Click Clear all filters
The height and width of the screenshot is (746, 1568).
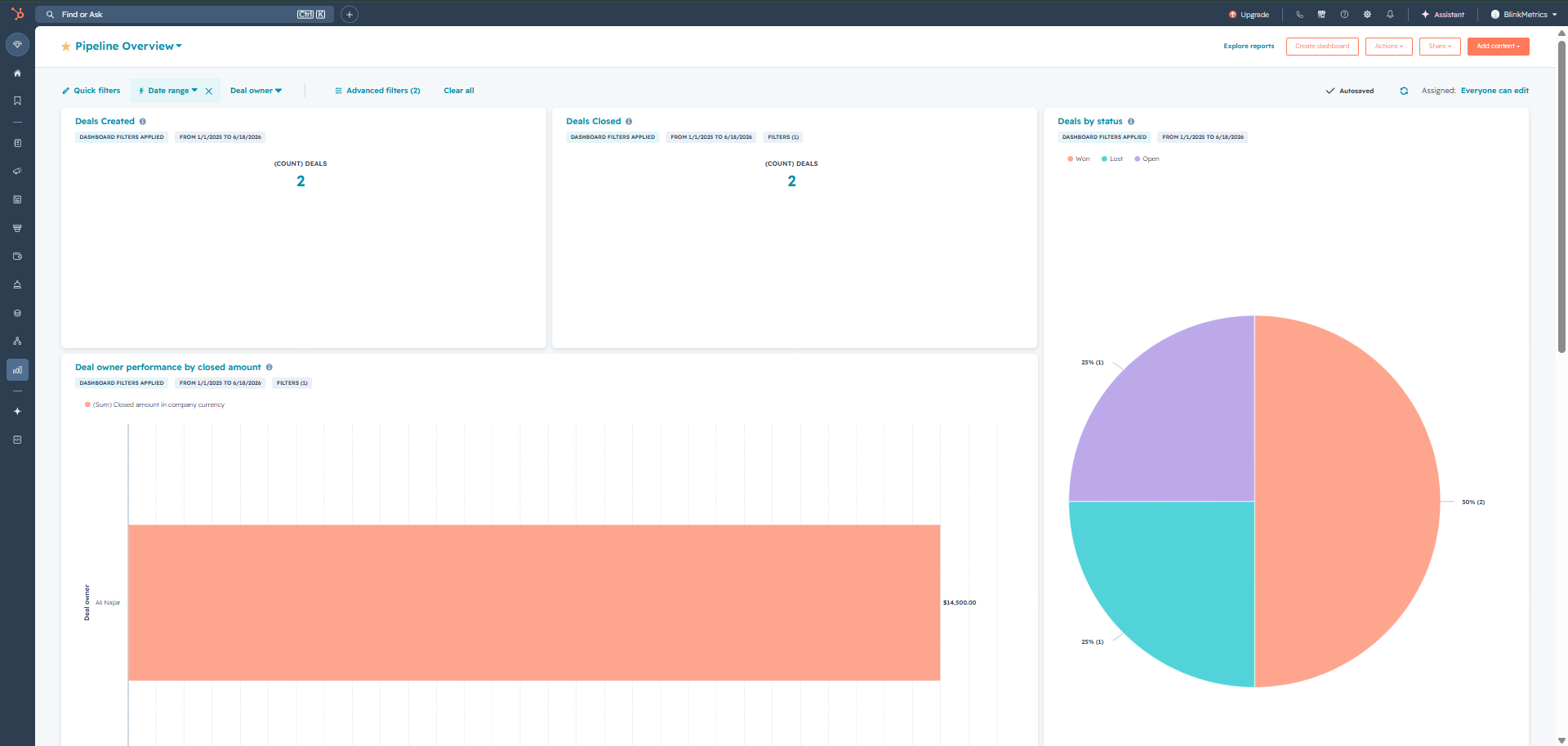459,91
